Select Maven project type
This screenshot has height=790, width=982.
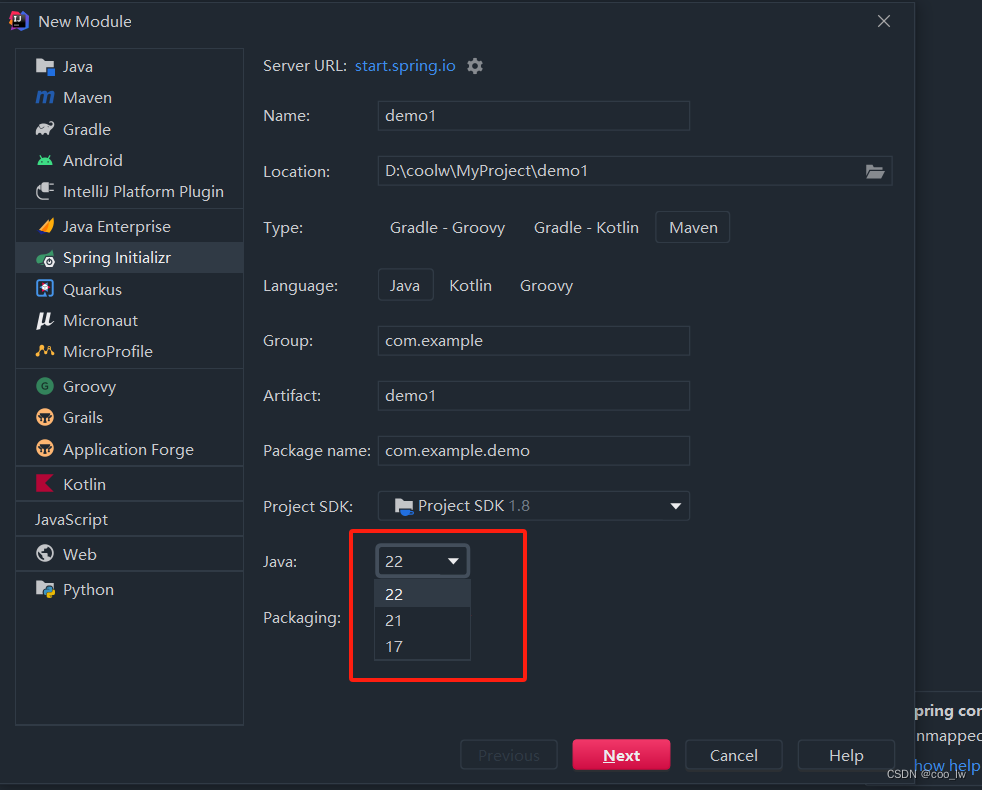693,227
